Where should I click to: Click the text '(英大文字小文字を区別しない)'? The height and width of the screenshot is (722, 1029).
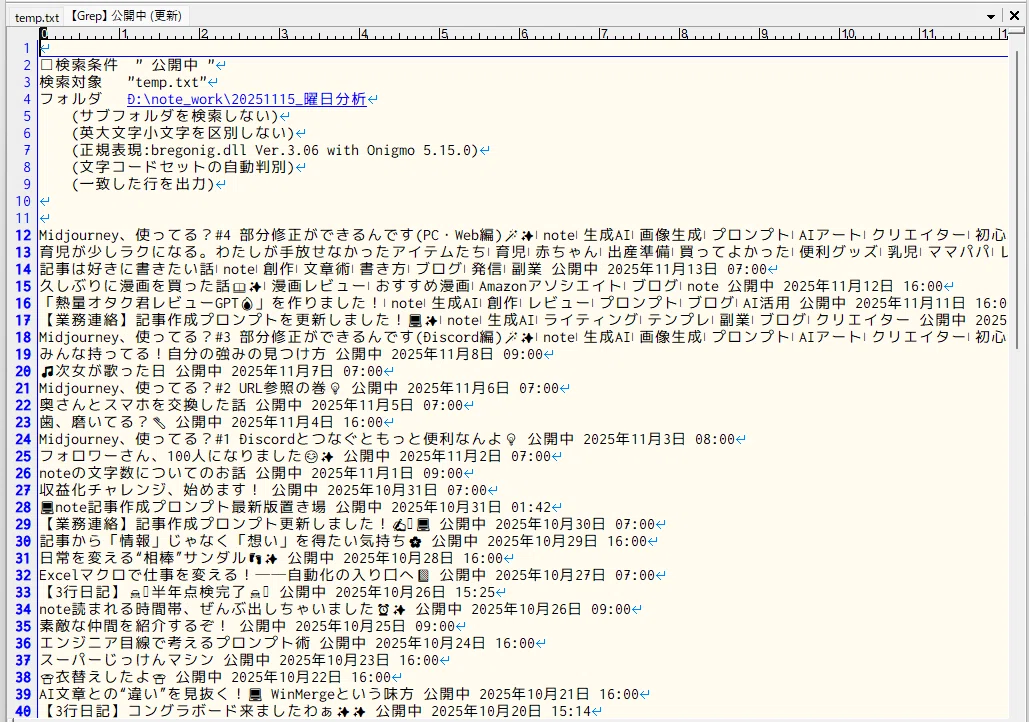pos(183,133)
